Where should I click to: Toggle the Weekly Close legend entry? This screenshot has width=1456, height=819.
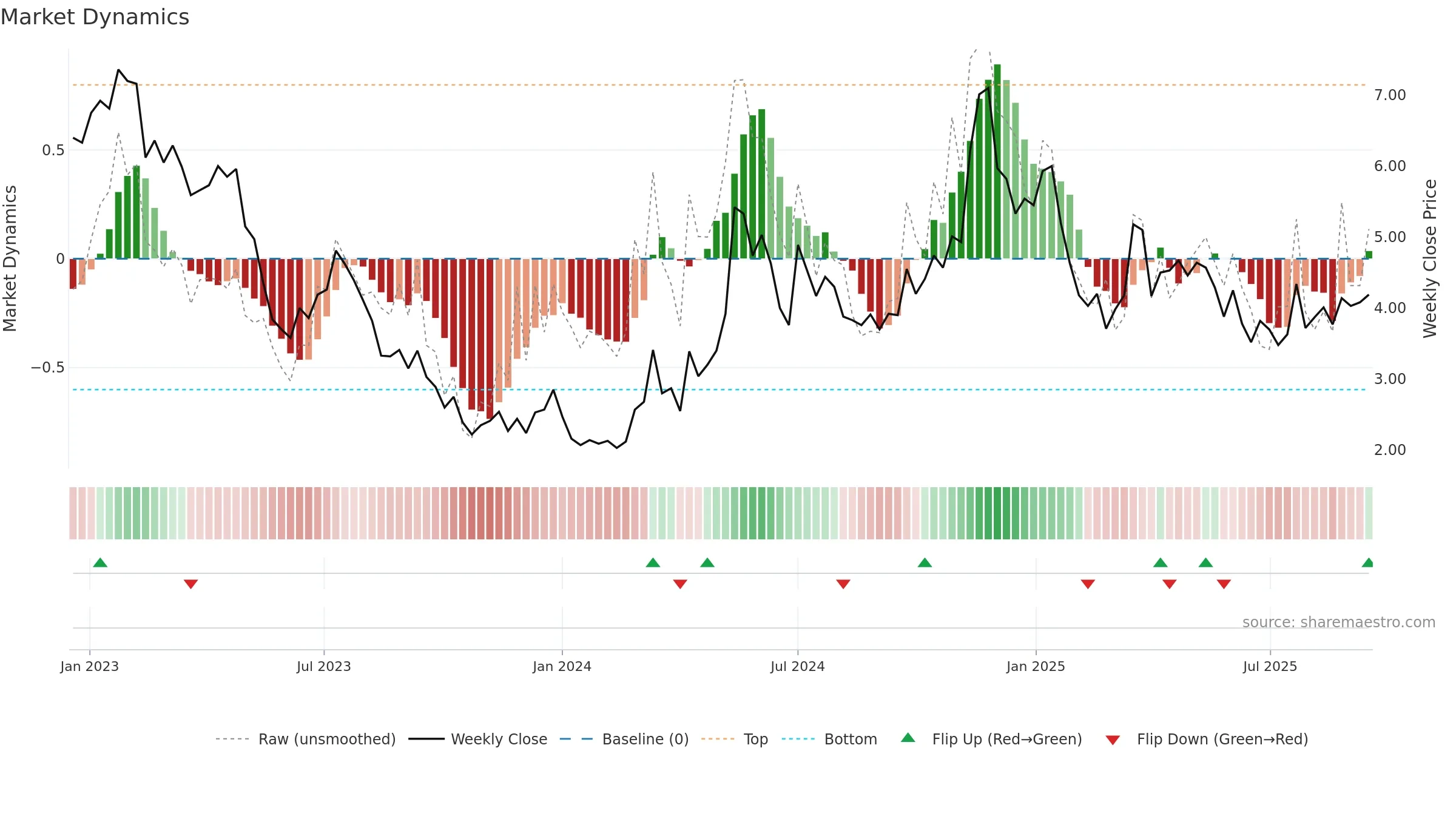pos(477,739)
